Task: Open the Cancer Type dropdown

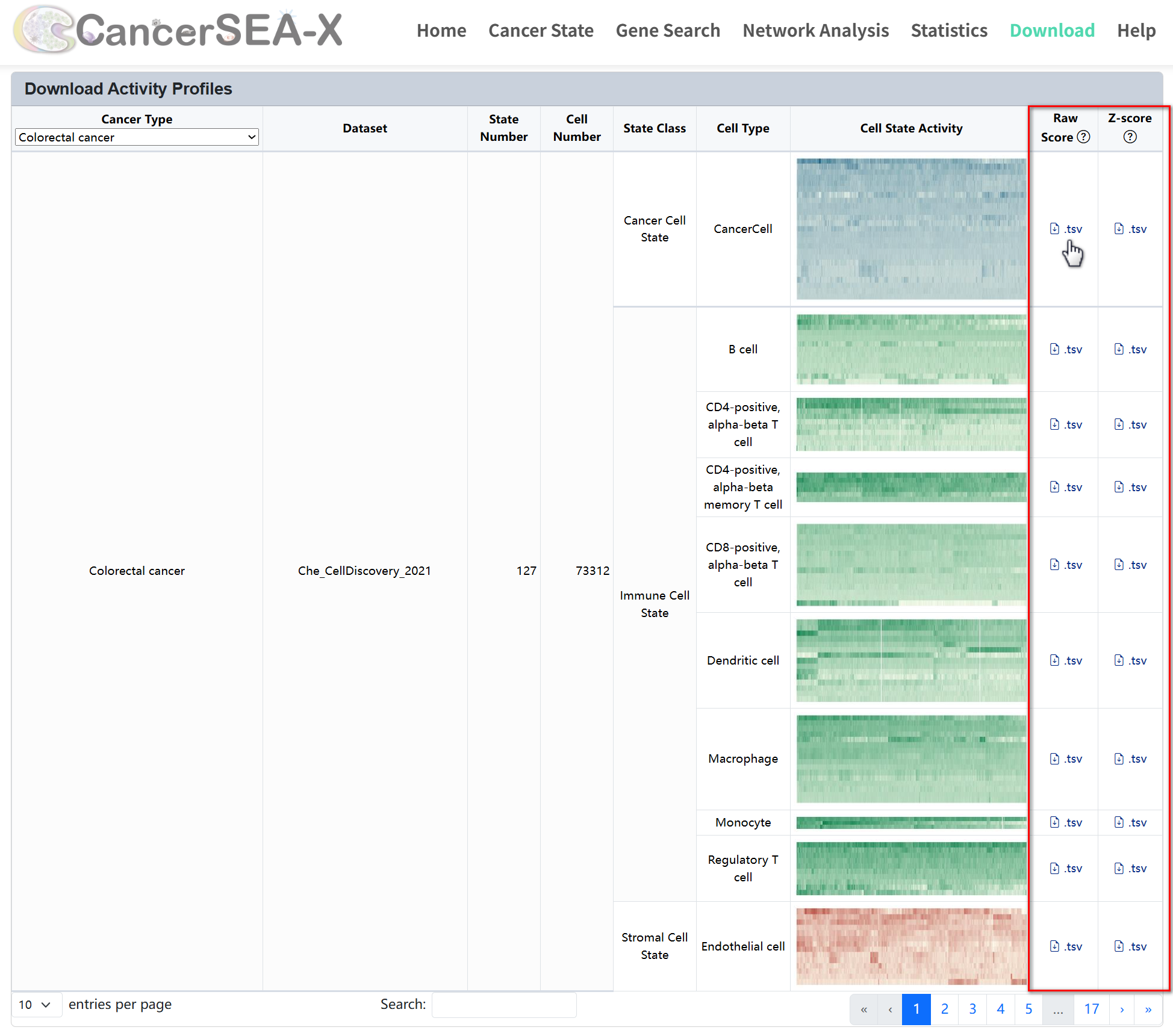Action: [137, 137]
